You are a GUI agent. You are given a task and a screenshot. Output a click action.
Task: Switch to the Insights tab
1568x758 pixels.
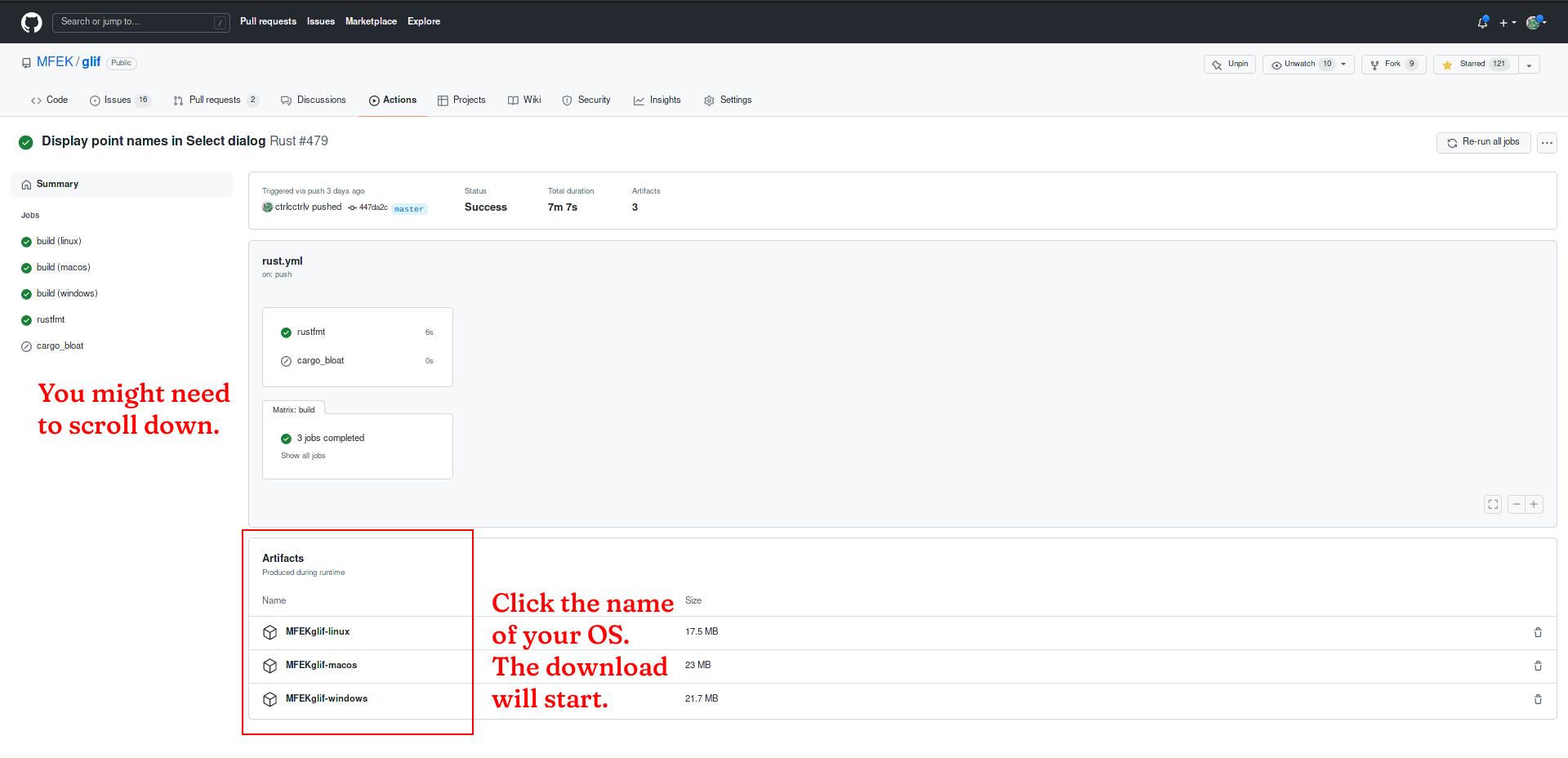657,100
